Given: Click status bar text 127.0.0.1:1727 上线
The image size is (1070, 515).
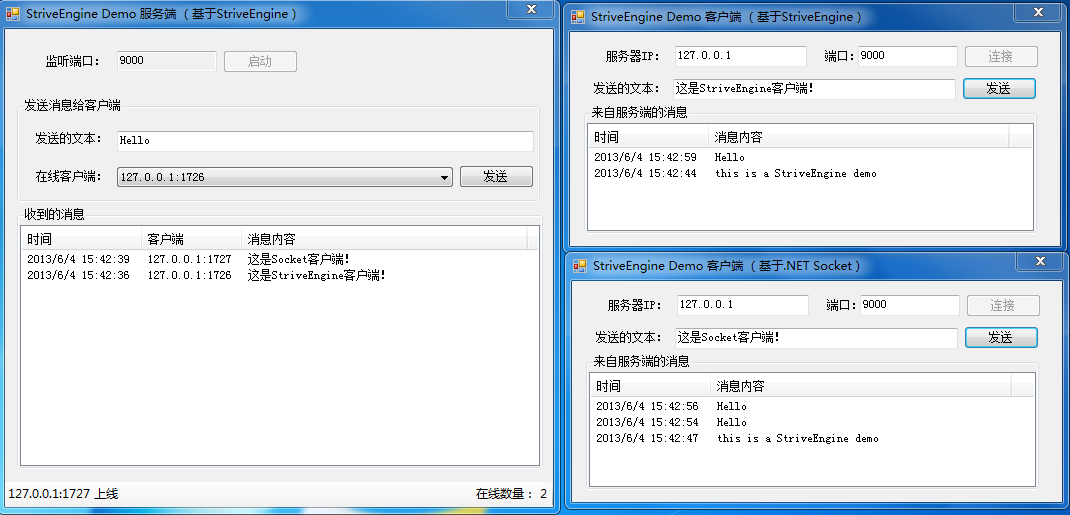Looking at the screenshot, I should 63,494.
